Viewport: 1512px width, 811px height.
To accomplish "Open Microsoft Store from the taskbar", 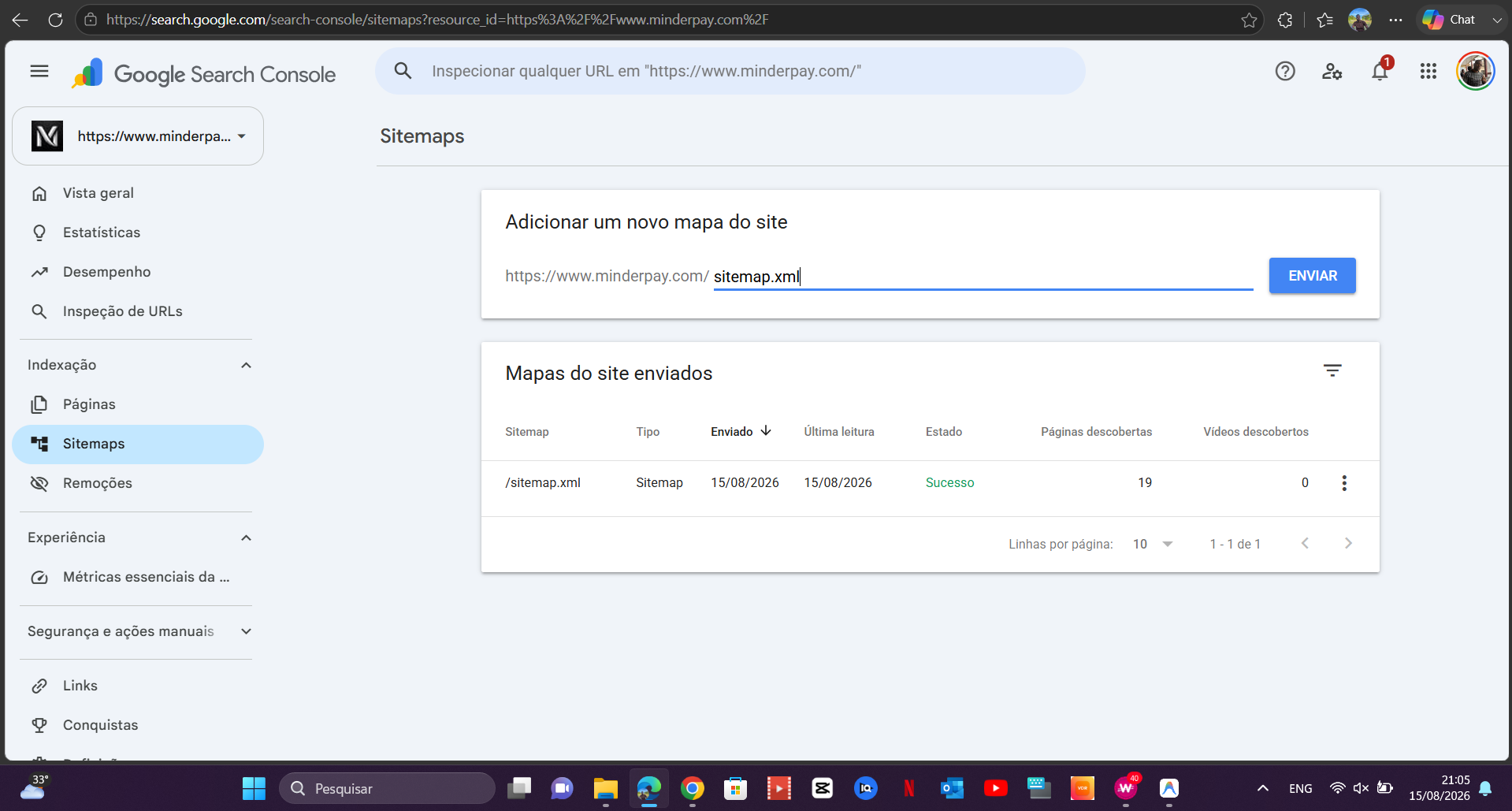I will [x=736, y=788].
